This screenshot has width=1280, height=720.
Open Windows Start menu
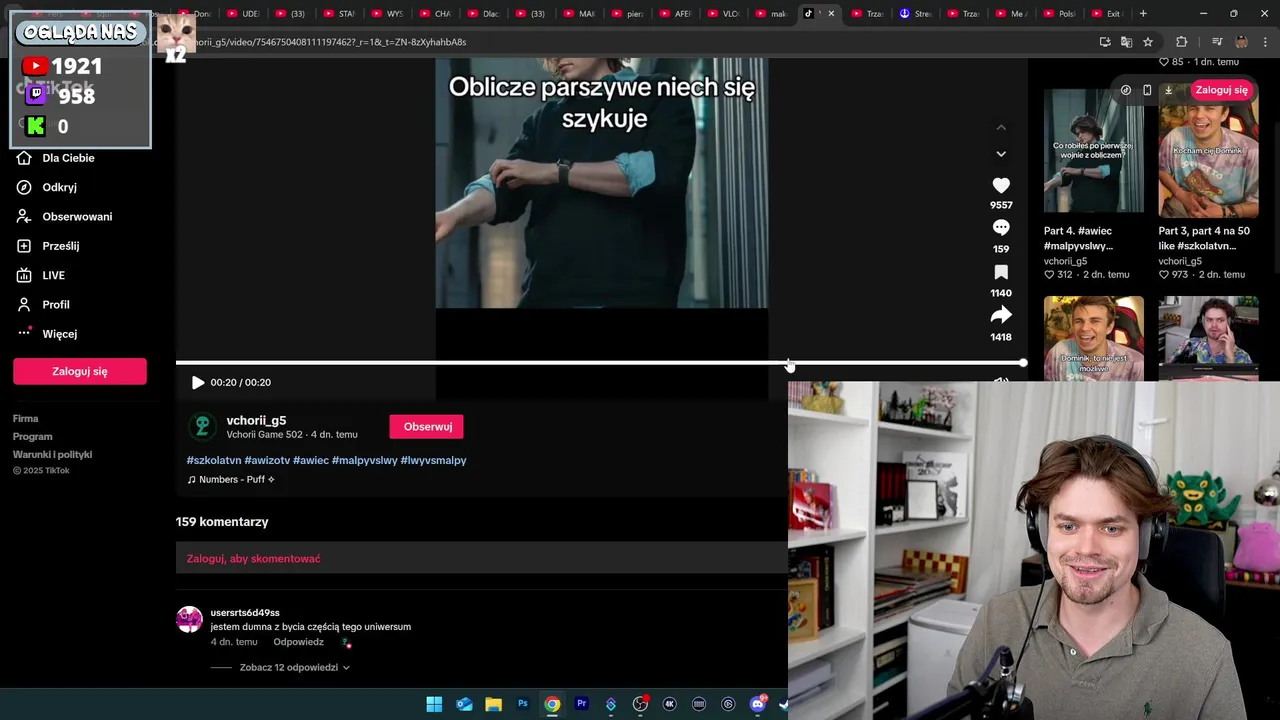click(434, 704)
